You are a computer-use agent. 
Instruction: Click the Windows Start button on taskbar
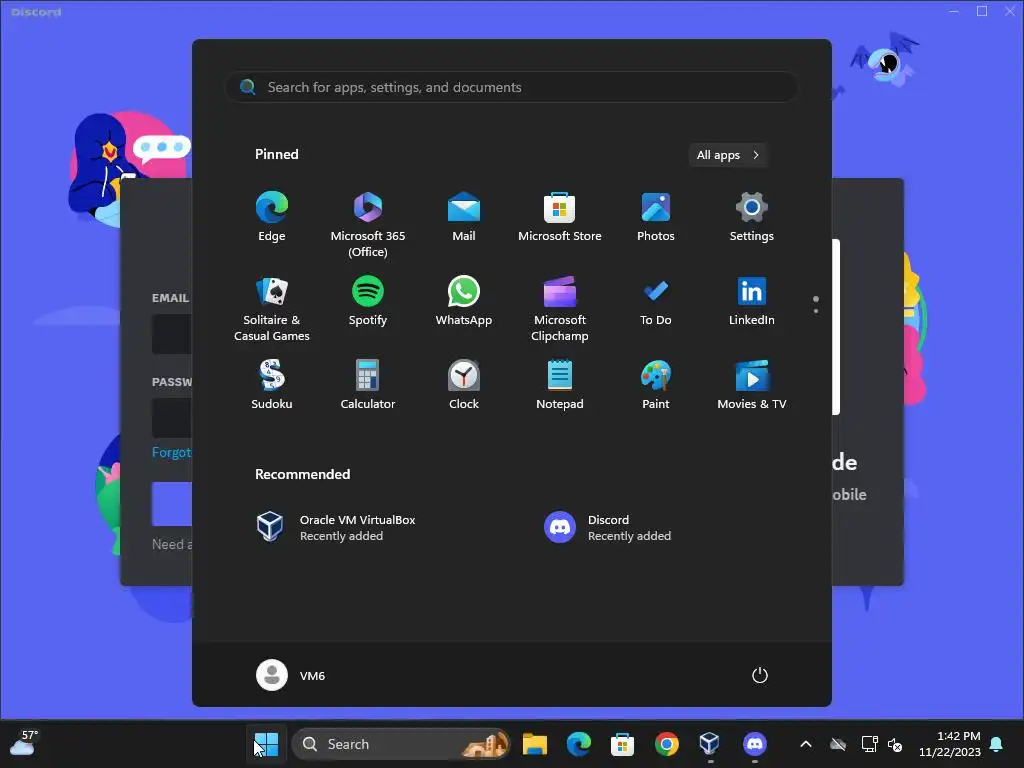point(266,744)
